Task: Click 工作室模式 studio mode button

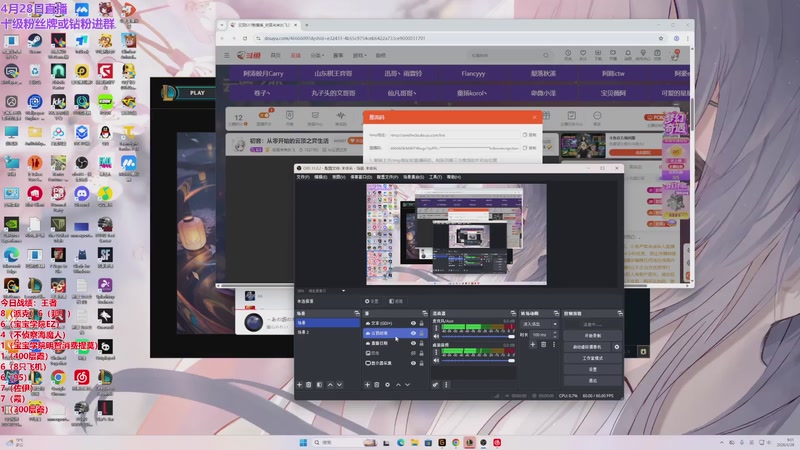Action: [x=592, y=358]
